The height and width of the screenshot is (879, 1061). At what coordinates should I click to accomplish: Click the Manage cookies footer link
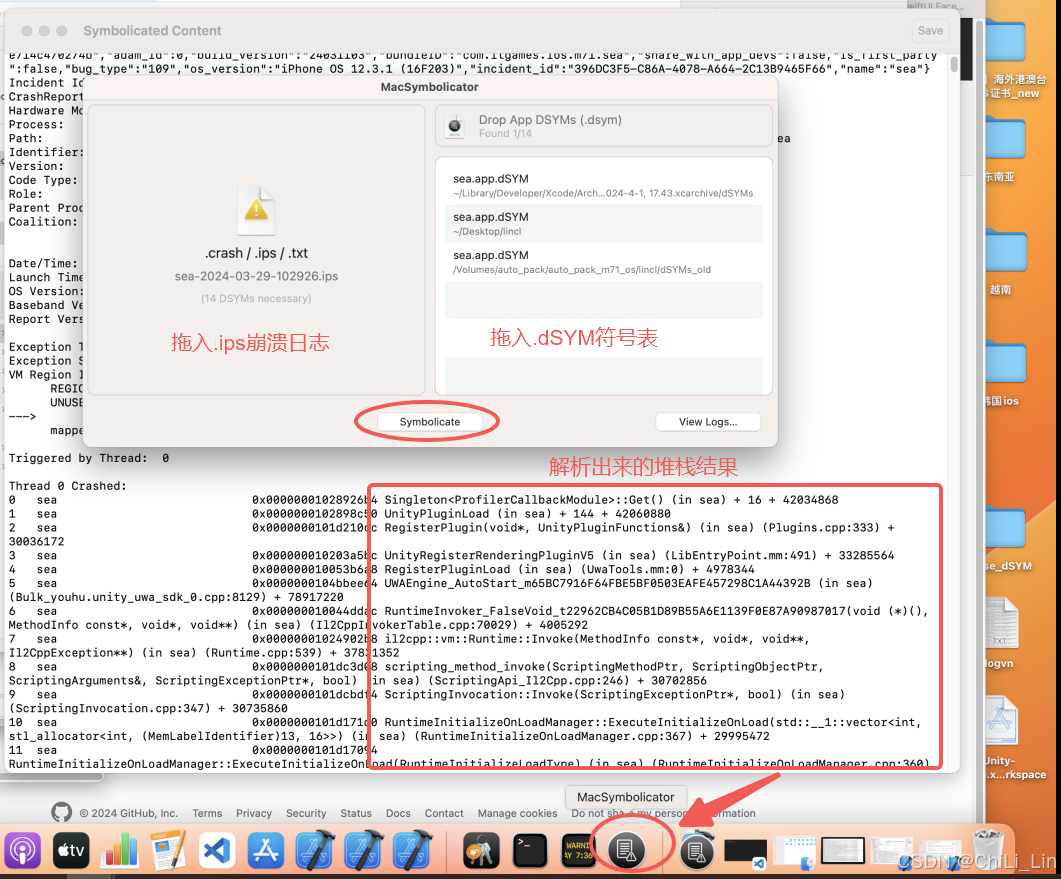pos(517,813)
